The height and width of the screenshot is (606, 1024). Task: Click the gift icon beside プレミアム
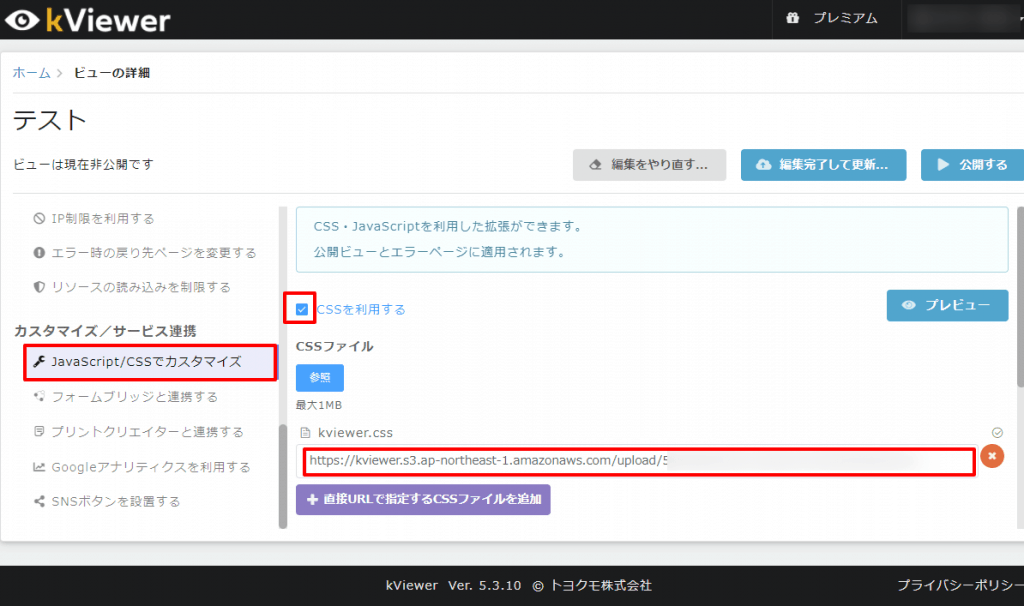pos(793,18)
